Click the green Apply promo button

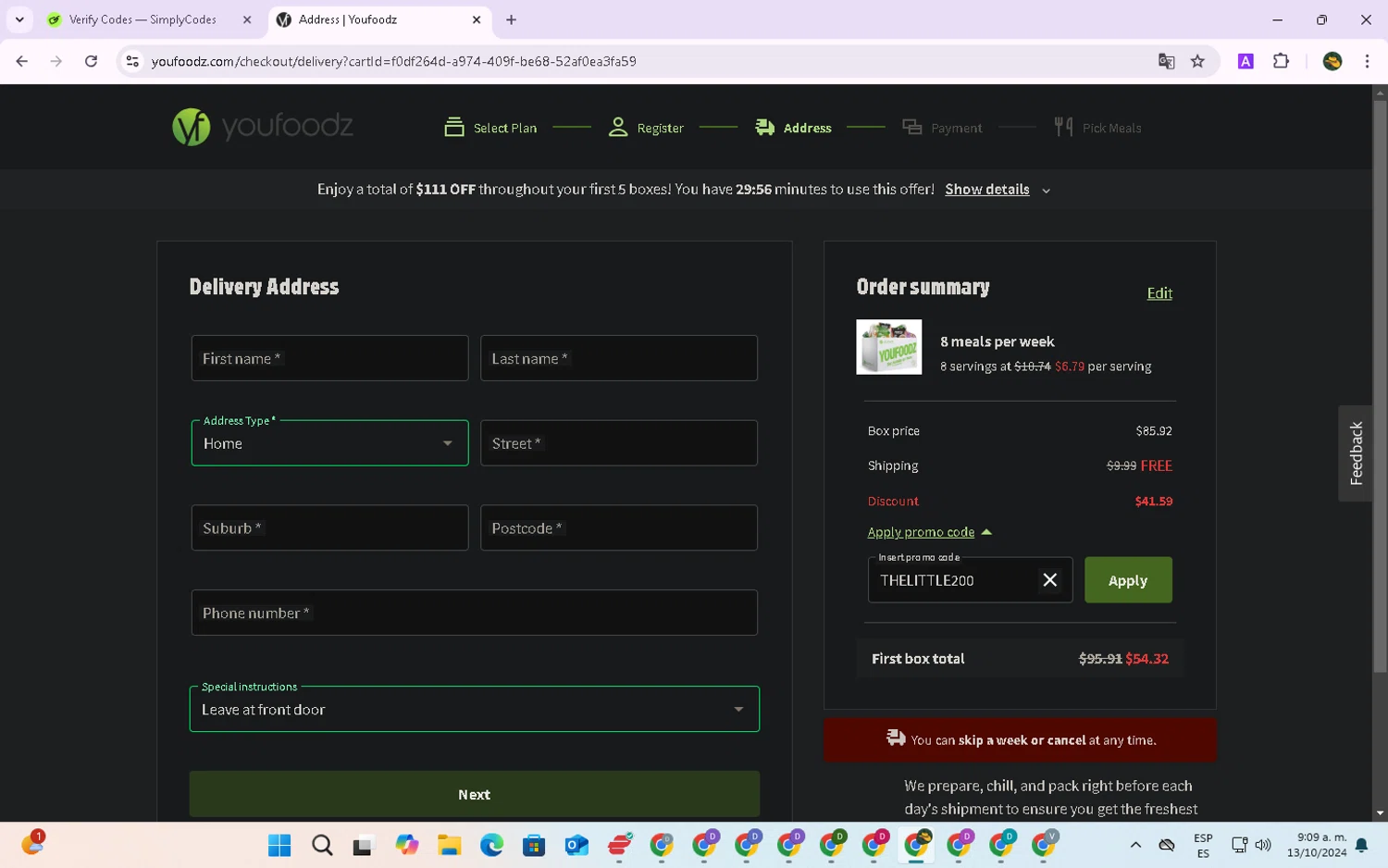[1128, 580]
